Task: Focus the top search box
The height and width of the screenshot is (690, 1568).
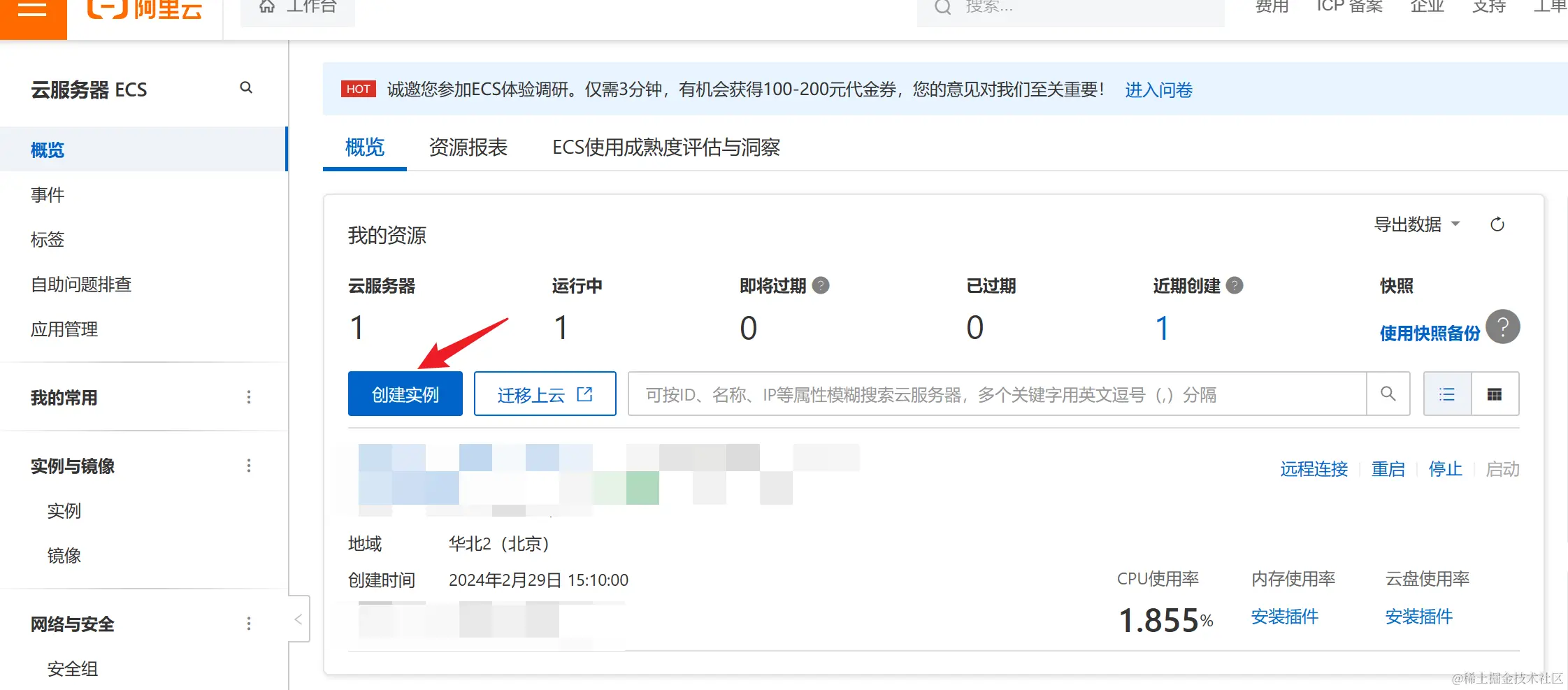Action: (x=1070, y=10)
